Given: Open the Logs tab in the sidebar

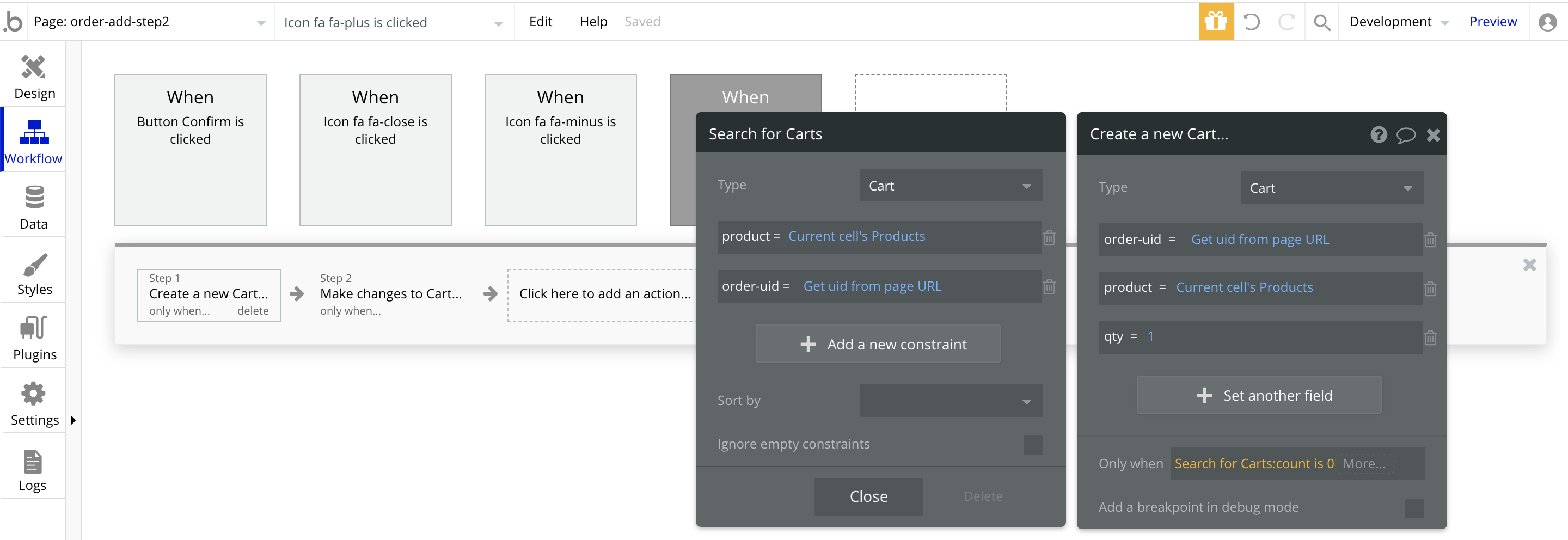Looking at the screenshot, I should click(32, 469).
